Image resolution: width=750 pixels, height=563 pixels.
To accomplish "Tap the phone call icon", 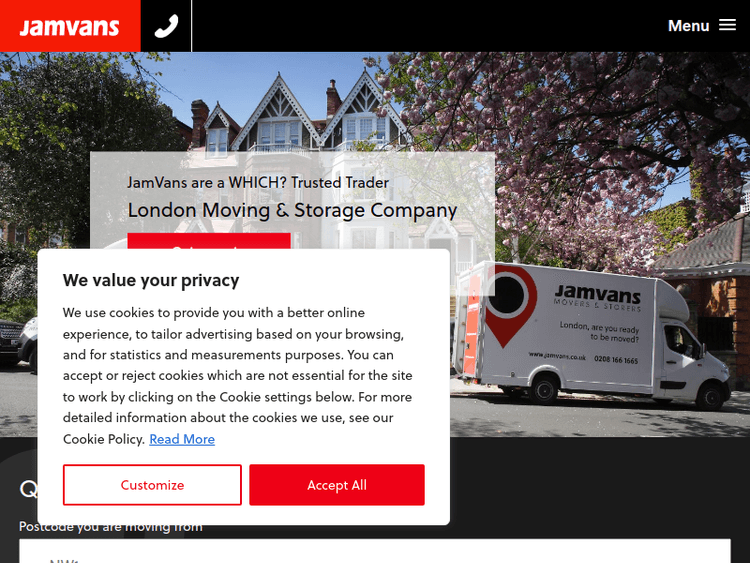I will 166,26.
